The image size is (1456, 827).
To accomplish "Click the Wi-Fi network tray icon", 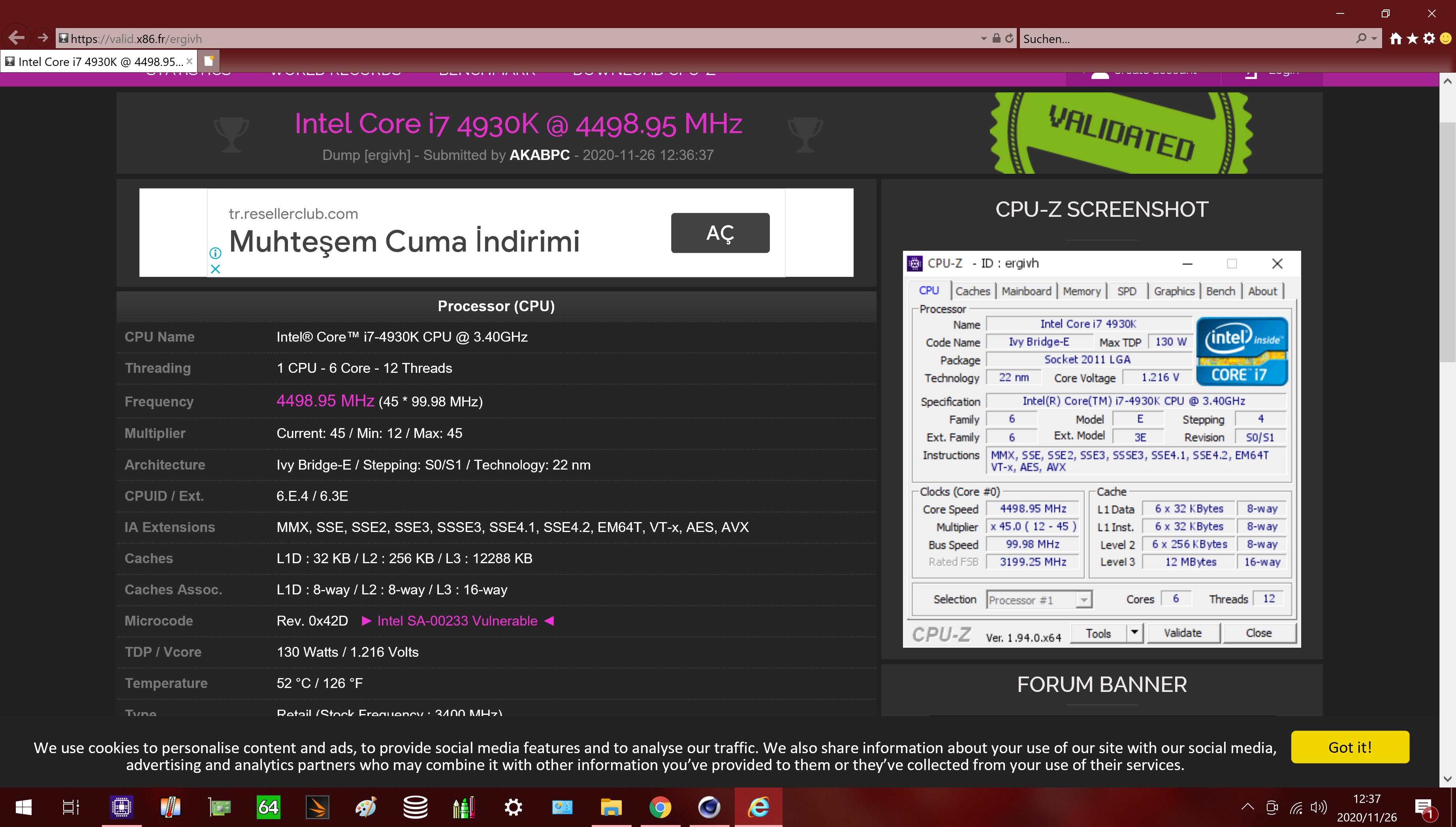I will [1296, 807].
